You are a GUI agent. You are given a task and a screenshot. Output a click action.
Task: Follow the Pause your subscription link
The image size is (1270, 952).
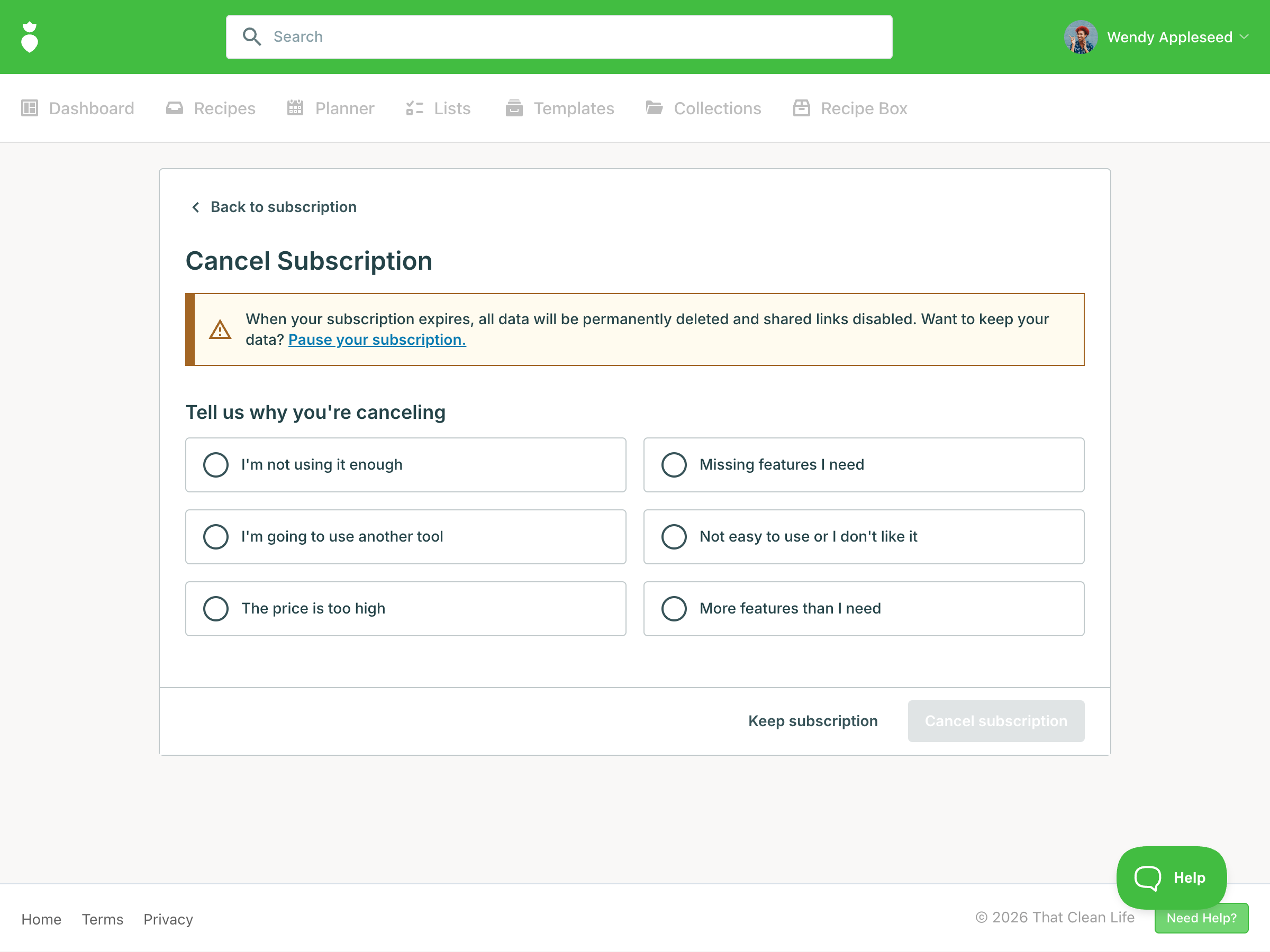pos(377,340)
